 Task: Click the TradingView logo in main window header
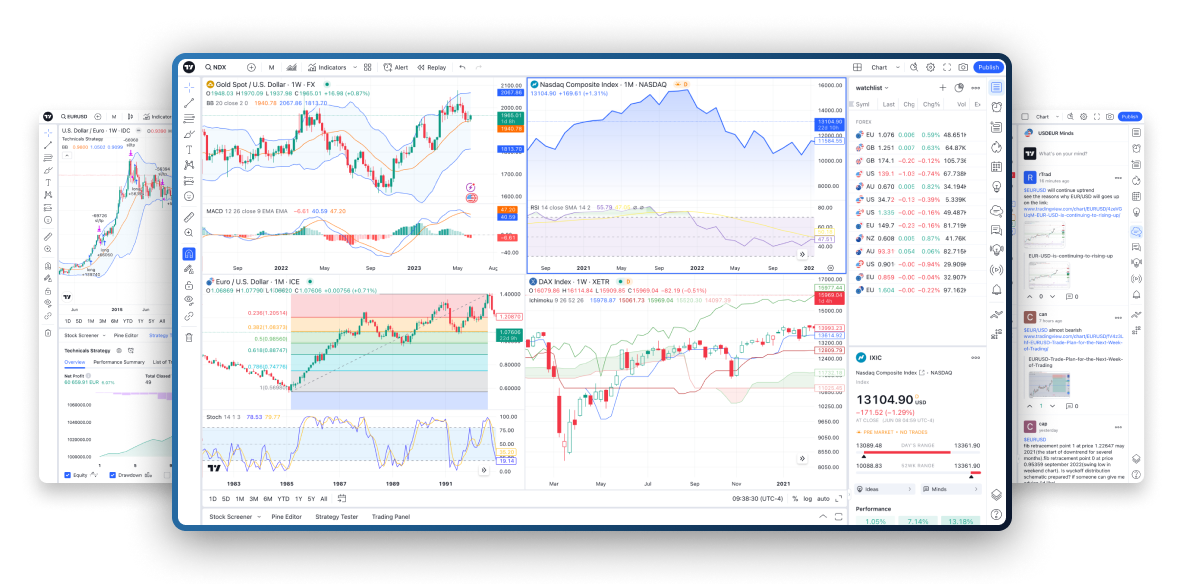189,67
